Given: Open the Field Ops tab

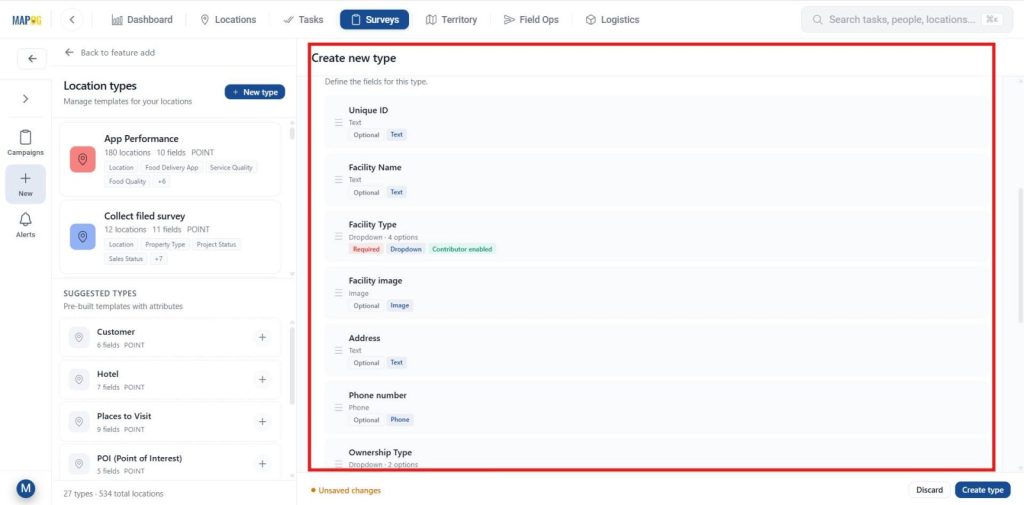Looking at the screenshot, I should pos(531,20).
